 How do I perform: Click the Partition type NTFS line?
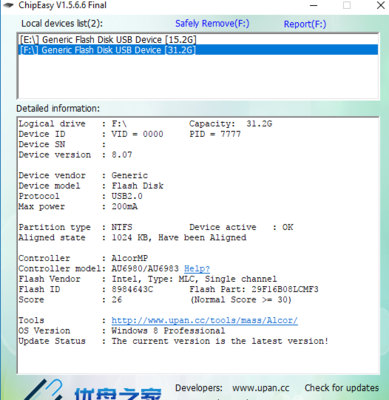[75, 227]
